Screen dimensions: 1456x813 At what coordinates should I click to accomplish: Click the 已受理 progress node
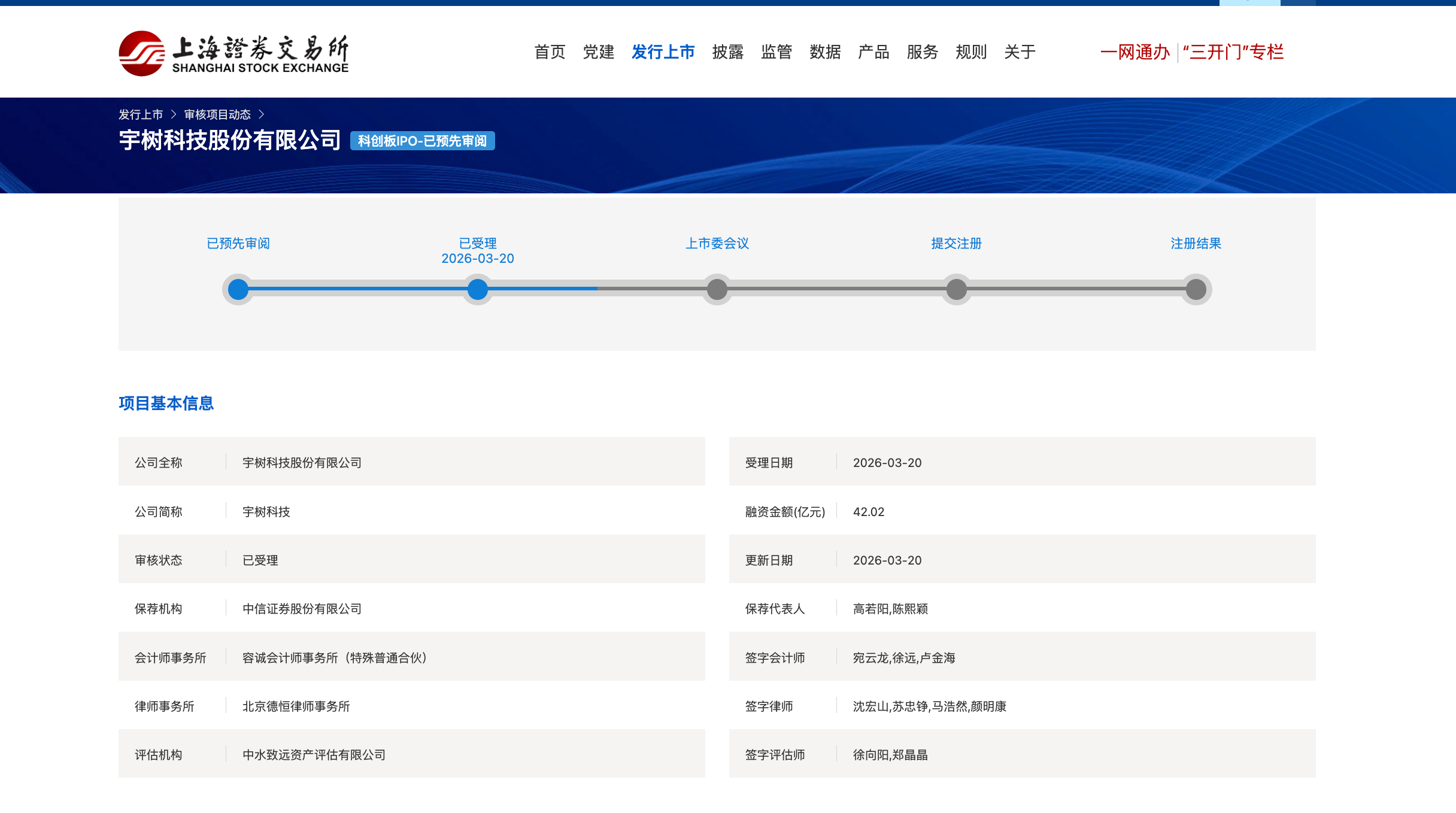click(x=478, y=290)
